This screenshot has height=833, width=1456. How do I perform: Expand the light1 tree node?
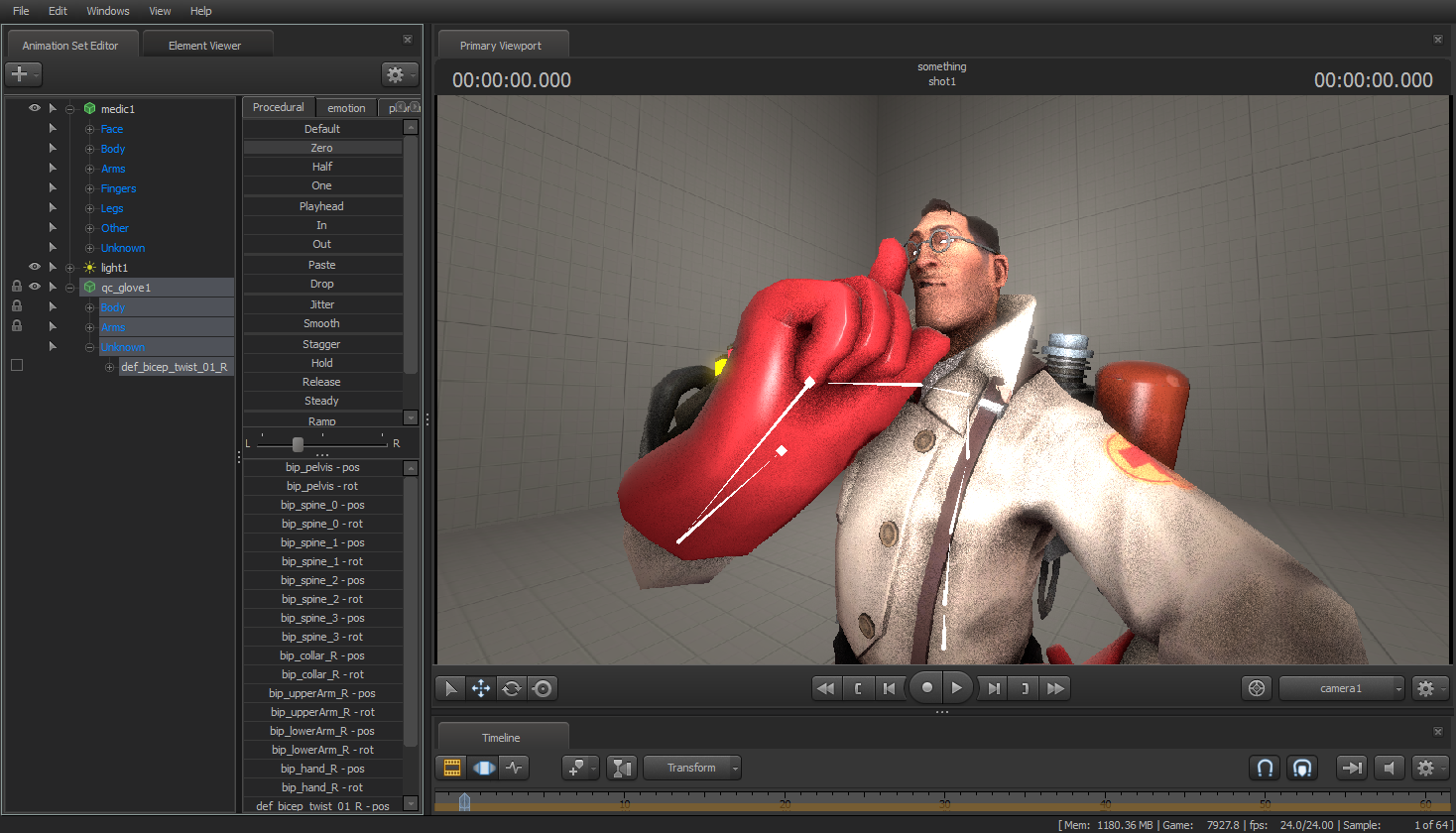tap(70, 268)
